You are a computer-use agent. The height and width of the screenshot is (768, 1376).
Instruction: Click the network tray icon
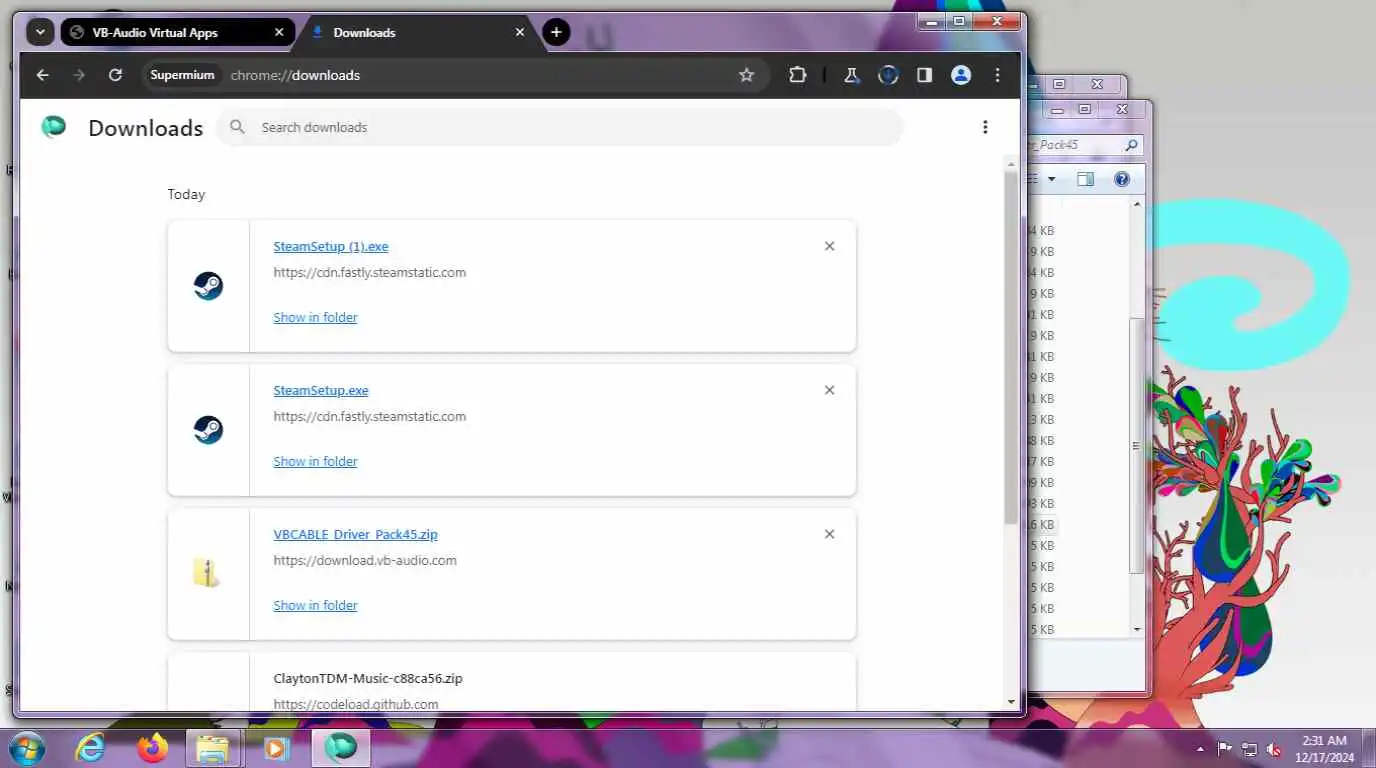(x=1249, y=749)
